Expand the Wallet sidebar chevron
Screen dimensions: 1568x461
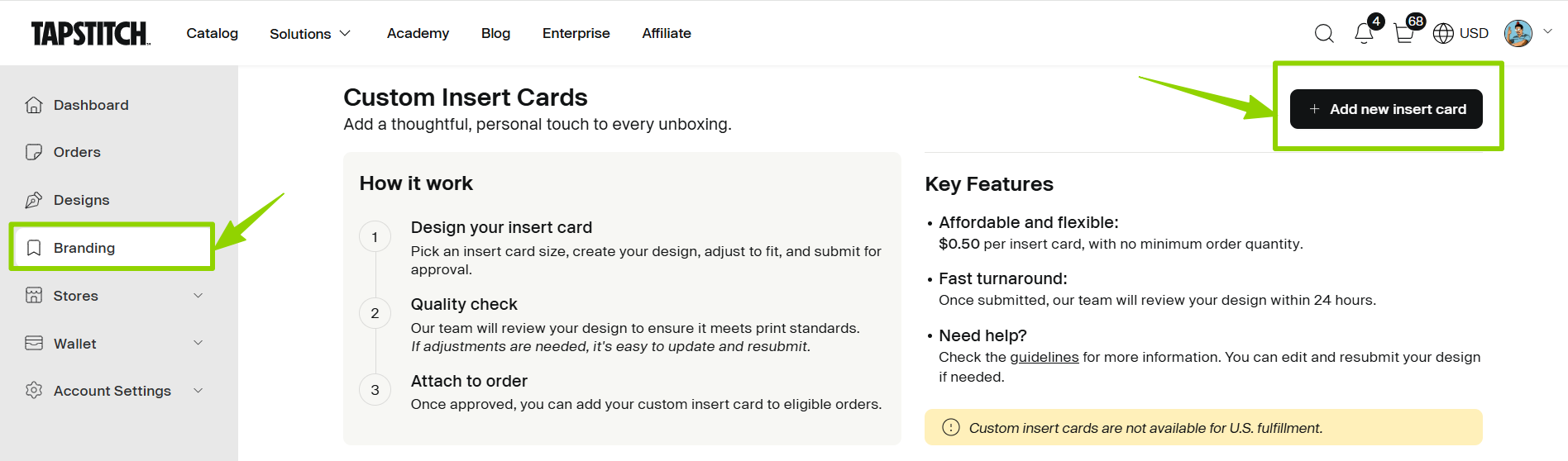[198, 343]
